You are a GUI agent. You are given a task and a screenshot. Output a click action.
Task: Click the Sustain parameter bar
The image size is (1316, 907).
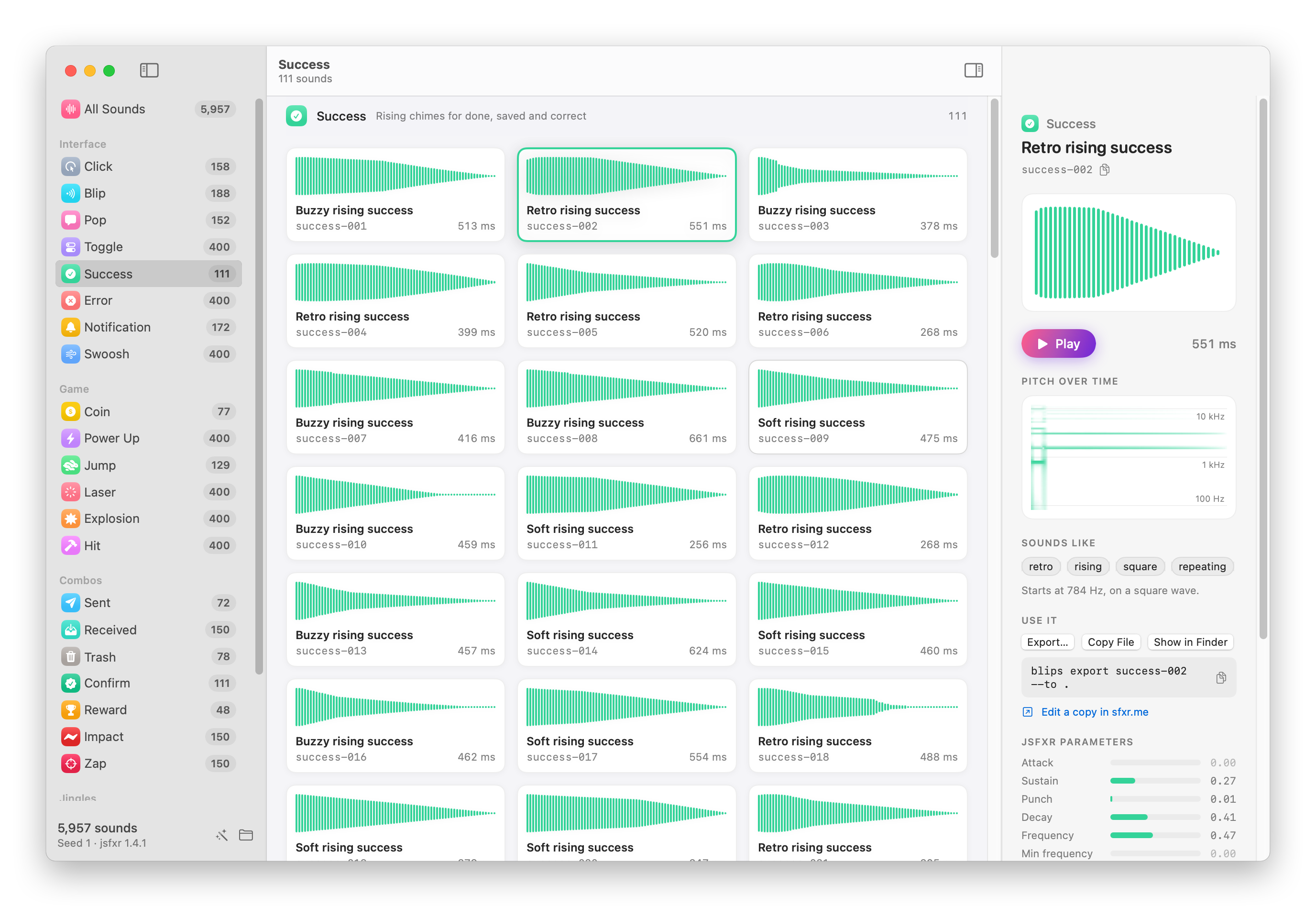tap(1155, 781)
